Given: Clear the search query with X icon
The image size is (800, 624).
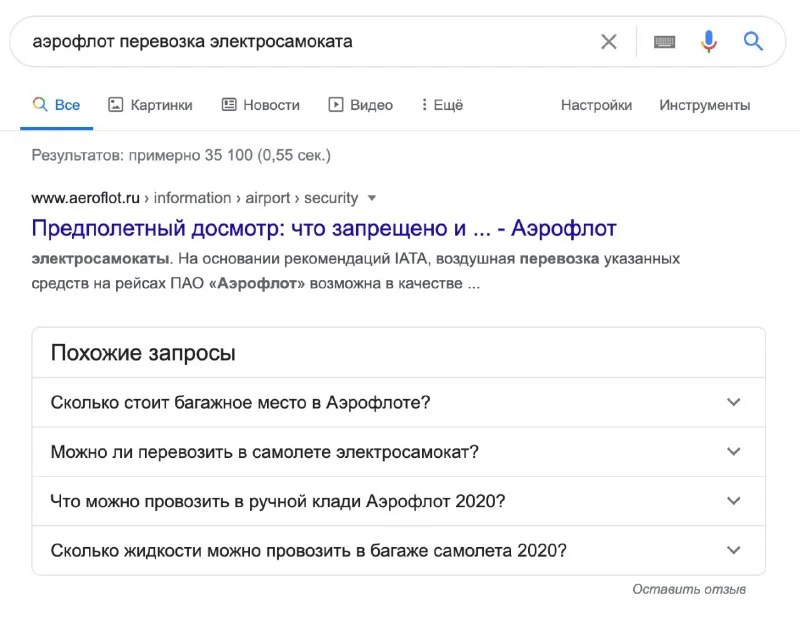Looking at the screenshot, I should (608, 42).
